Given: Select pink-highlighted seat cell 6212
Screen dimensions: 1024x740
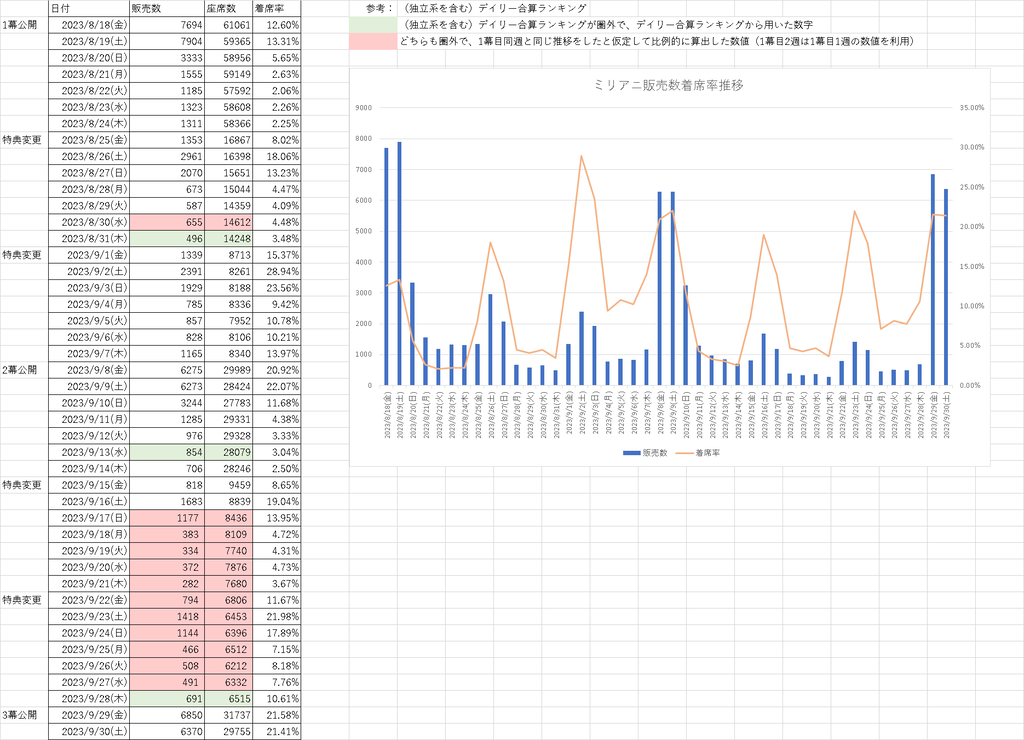Looking at the screenshot, I should point(228,666).
